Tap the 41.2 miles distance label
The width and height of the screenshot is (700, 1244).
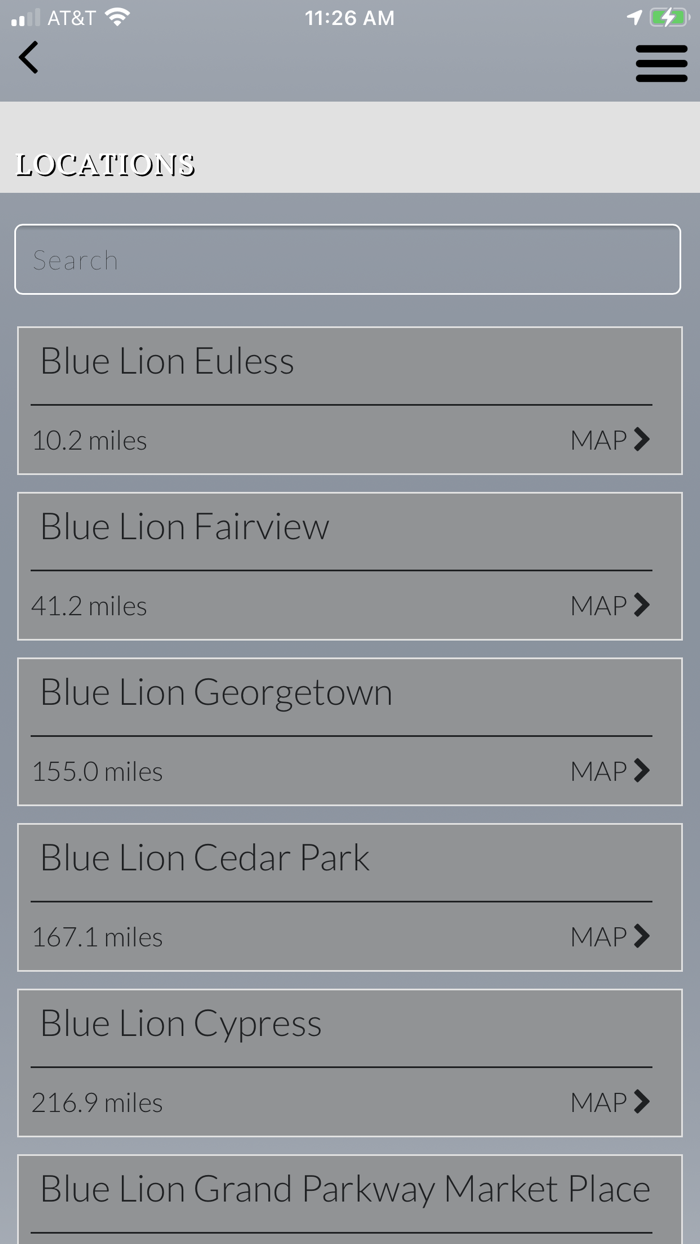point(89,606)
